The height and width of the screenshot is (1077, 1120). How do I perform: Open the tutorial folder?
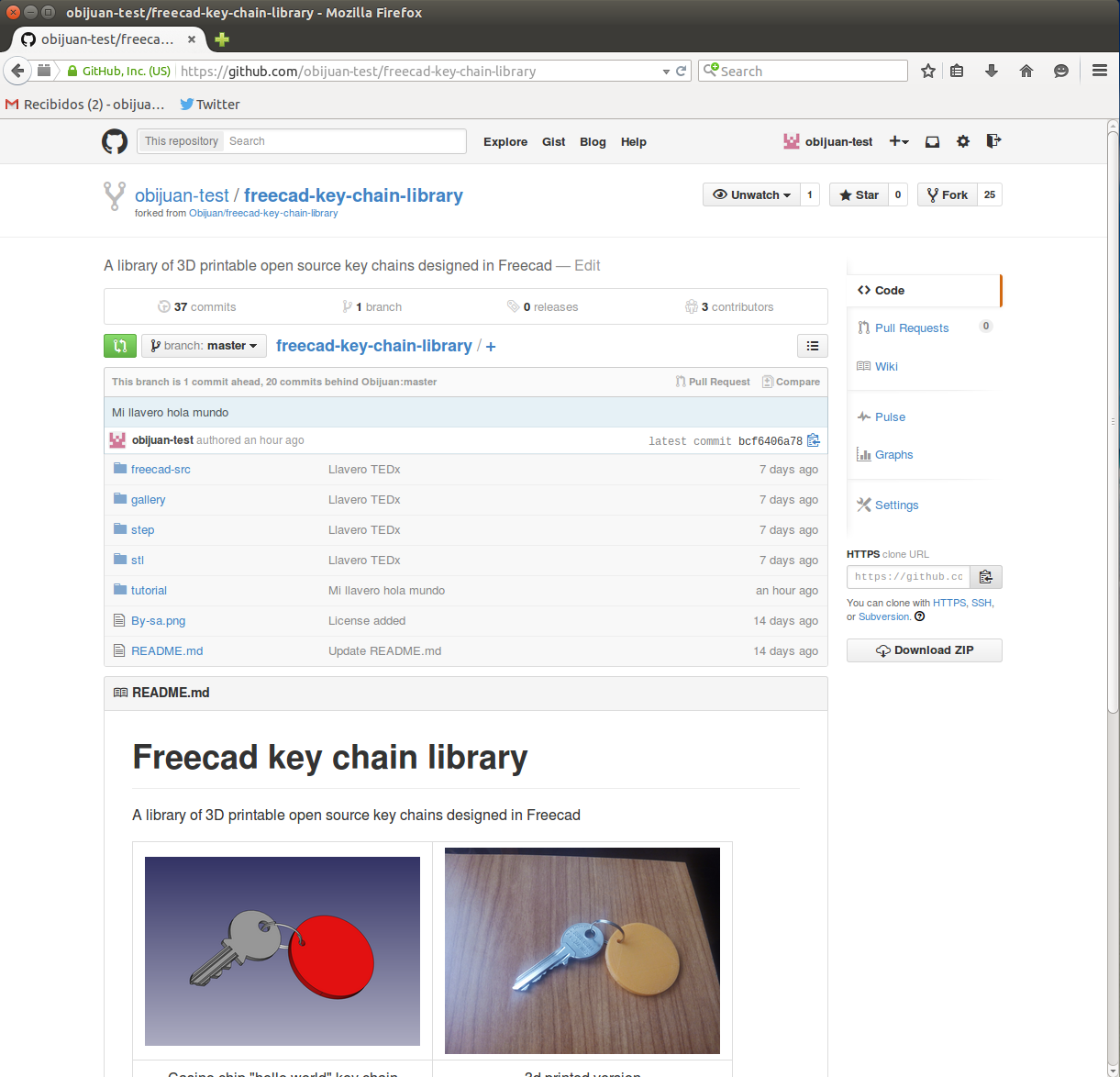(x=149, y=590)
